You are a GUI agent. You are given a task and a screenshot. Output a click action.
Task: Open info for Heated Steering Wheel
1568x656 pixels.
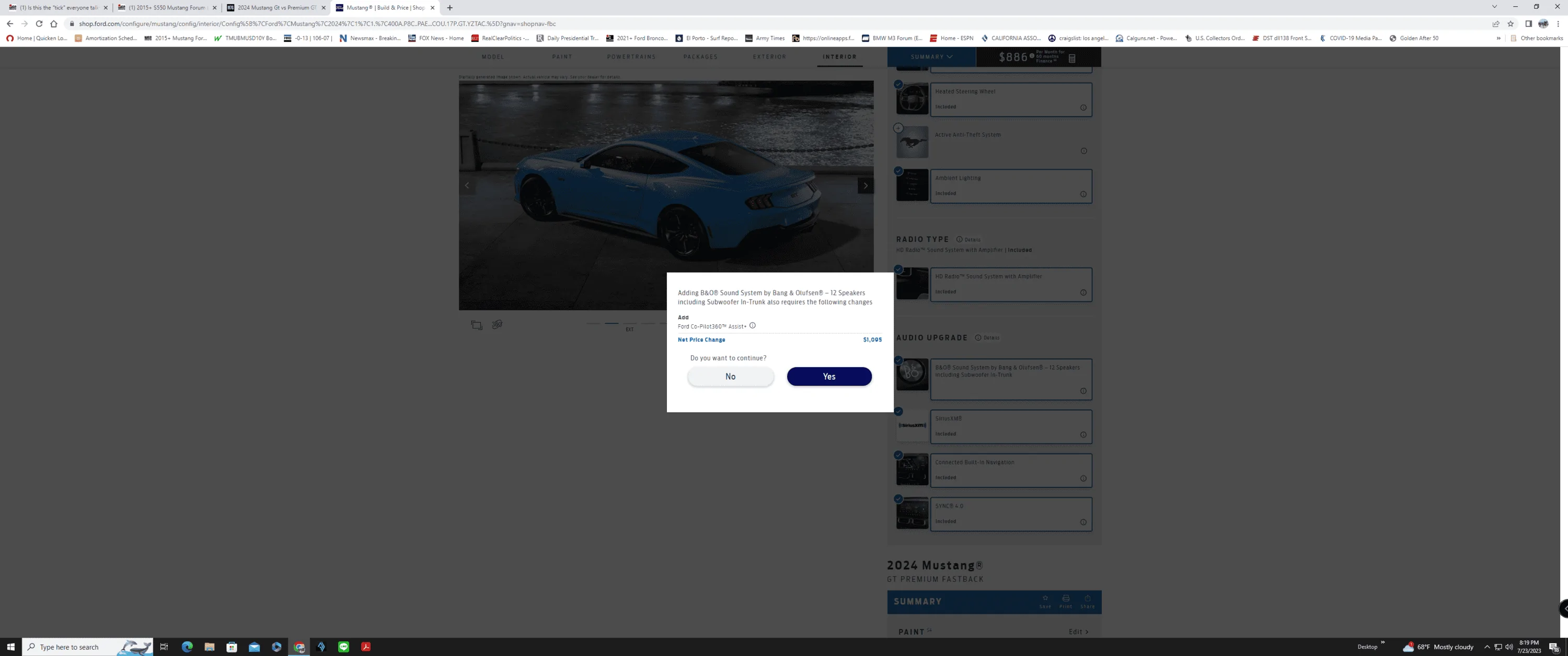[1083, 108]
